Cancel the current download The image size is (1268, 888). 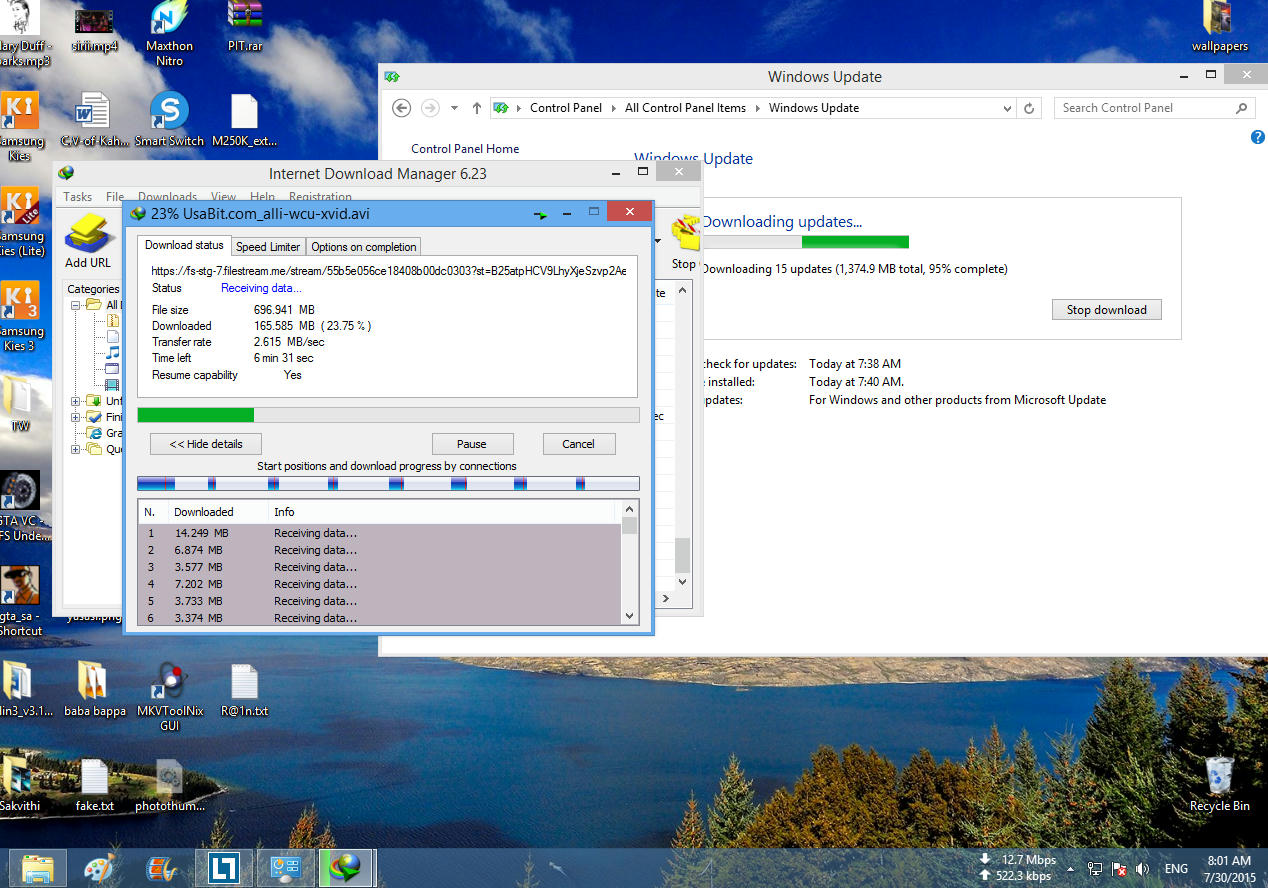(x=579, y=444)
